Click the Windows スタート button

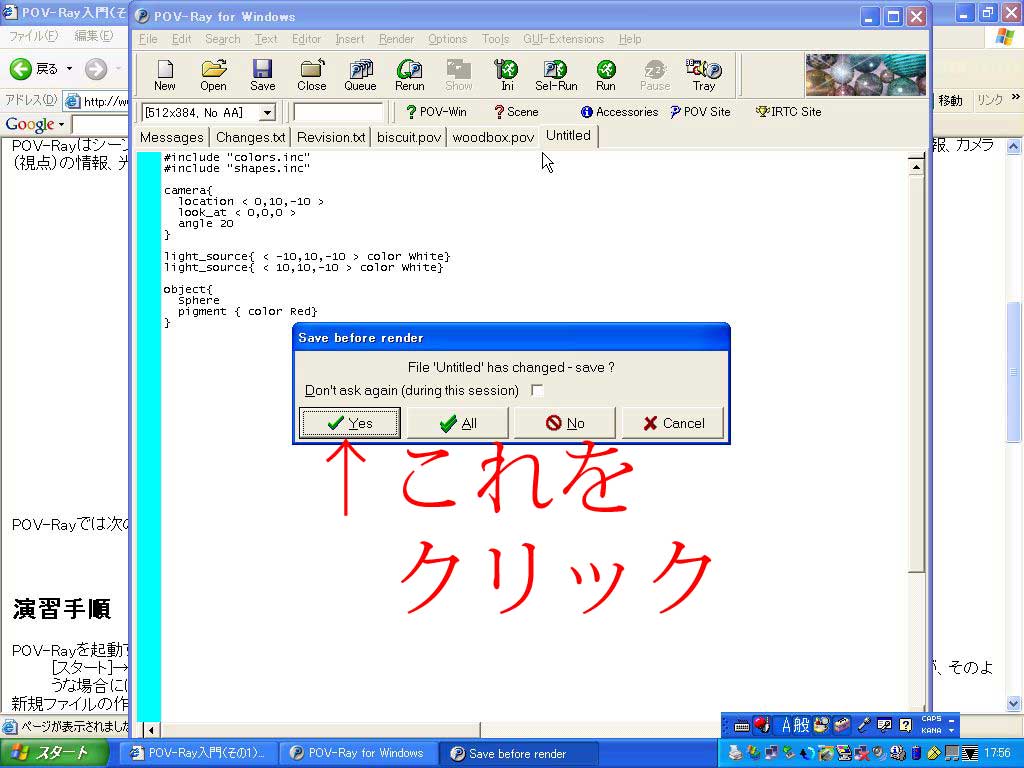click(x=54, y=753)
